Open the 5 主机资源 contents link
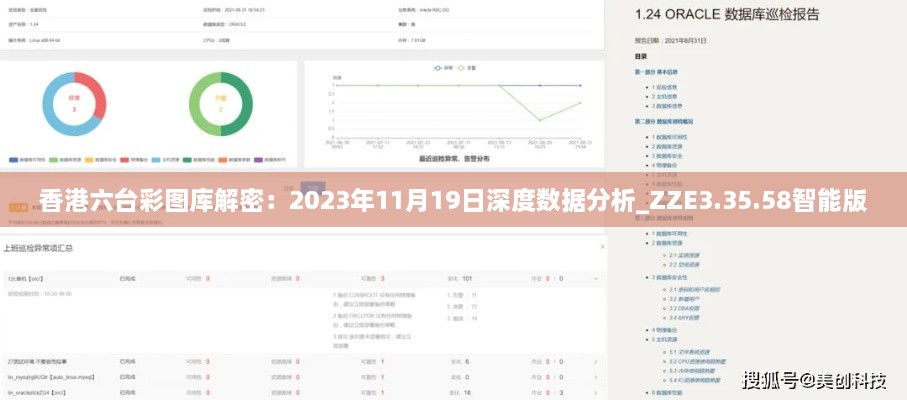 (665, 339)
